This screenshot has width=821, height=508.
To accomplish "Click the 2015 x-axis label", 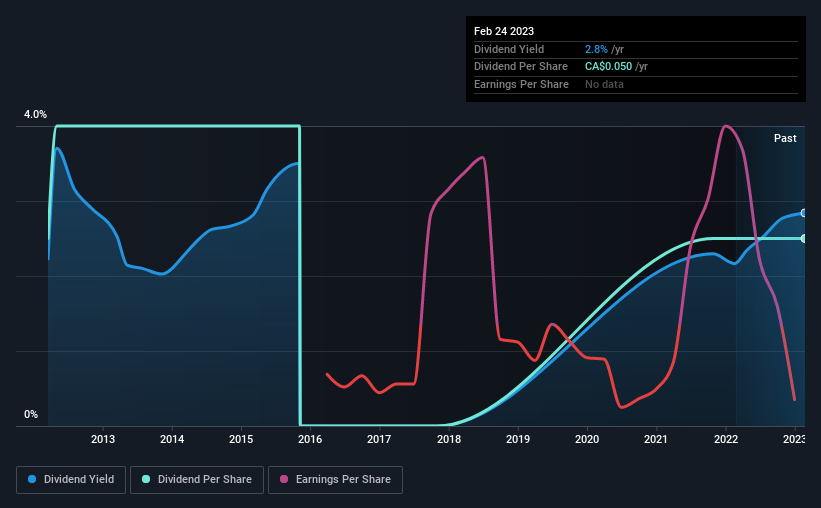I will coord(241,439).
